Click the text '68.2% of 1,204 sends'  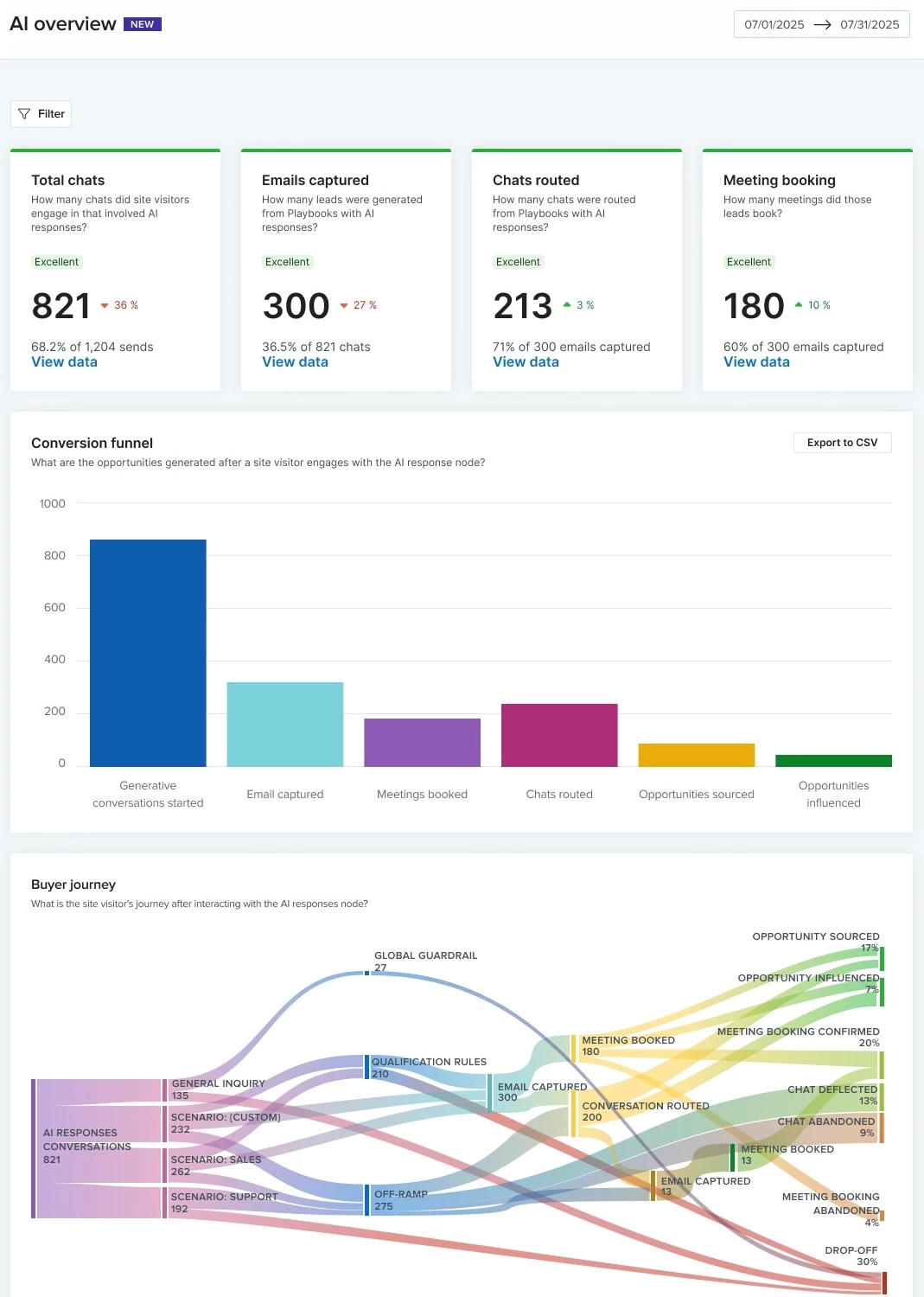(x=92, y=347)
